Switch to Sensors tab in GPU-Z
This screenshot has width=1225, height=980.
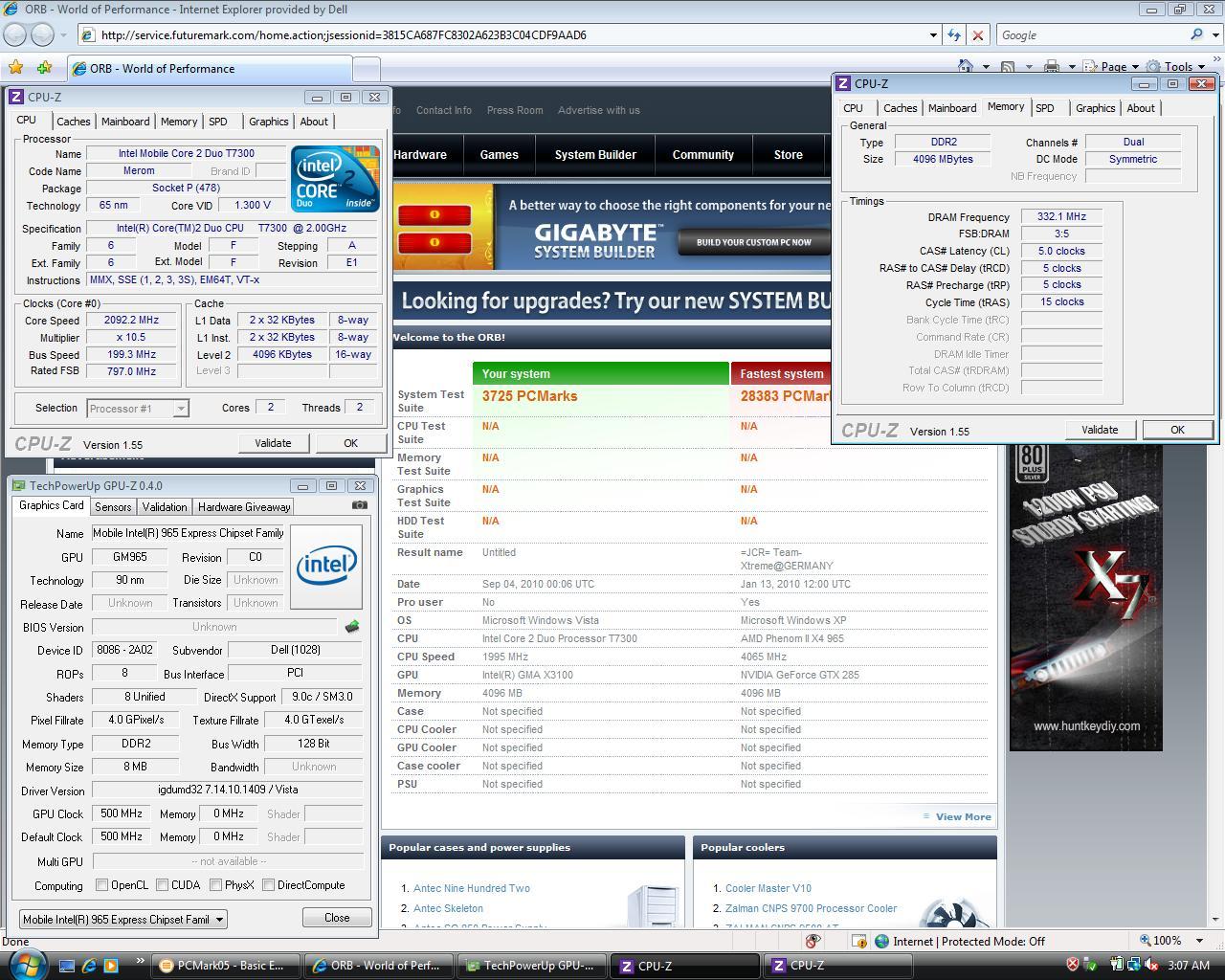coord(113,507)
